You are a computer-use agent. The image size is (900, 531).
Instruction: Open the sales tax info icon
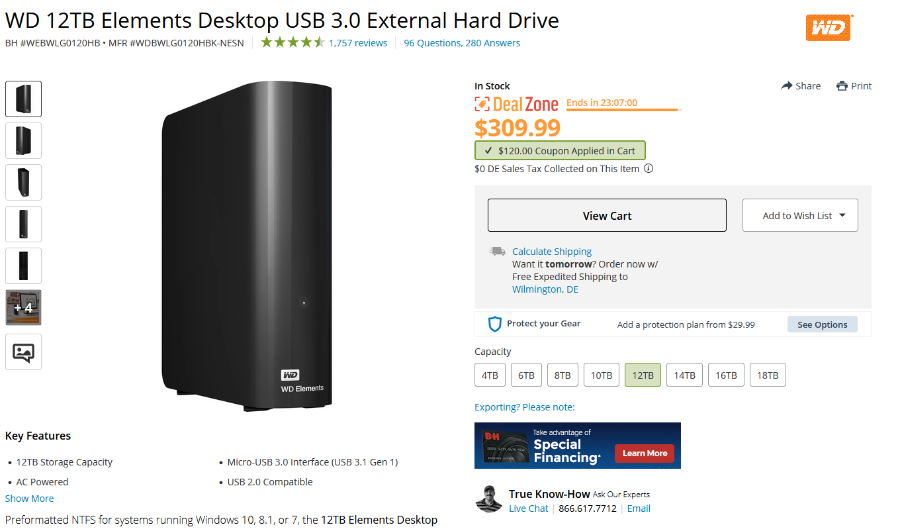tap(648, 168)
